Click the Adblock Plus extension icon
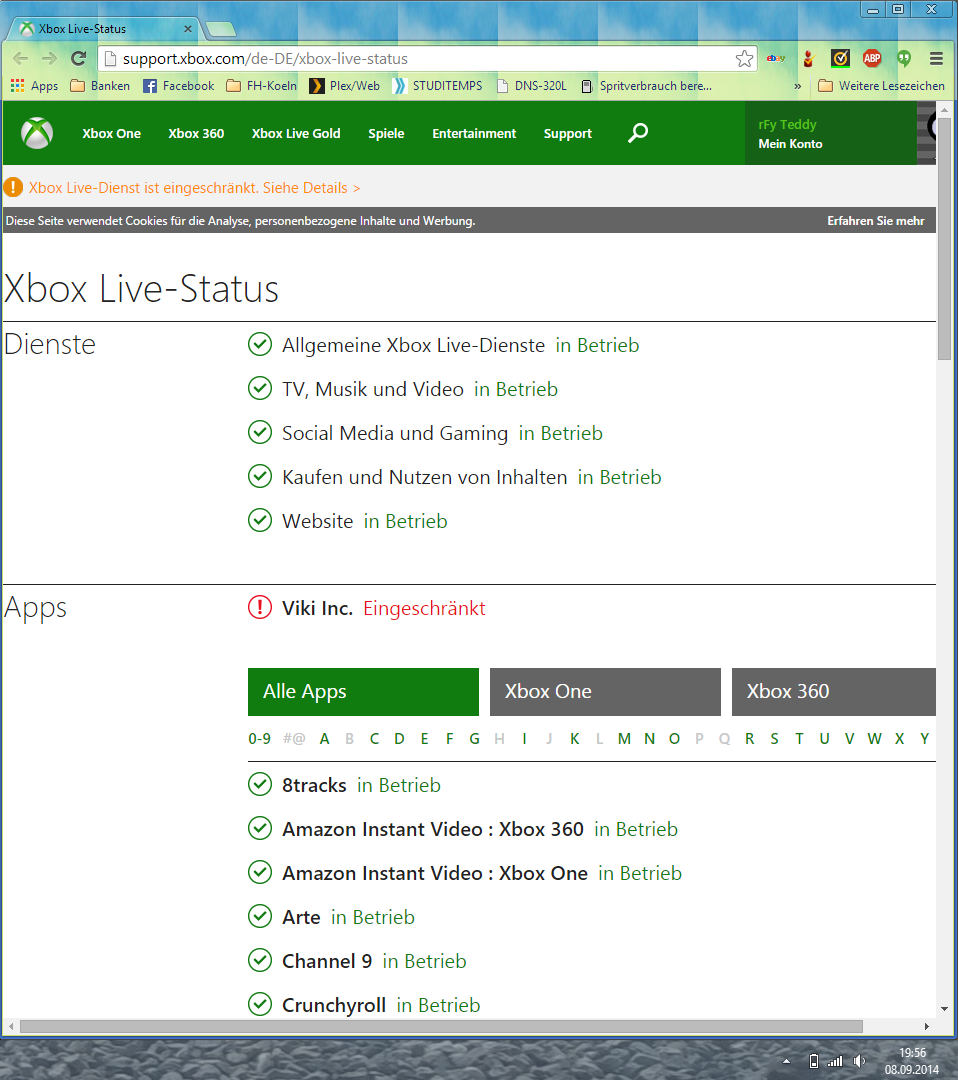Image resolution: width=958 pixels, height=1080 pixels. [x=872, y=59]
